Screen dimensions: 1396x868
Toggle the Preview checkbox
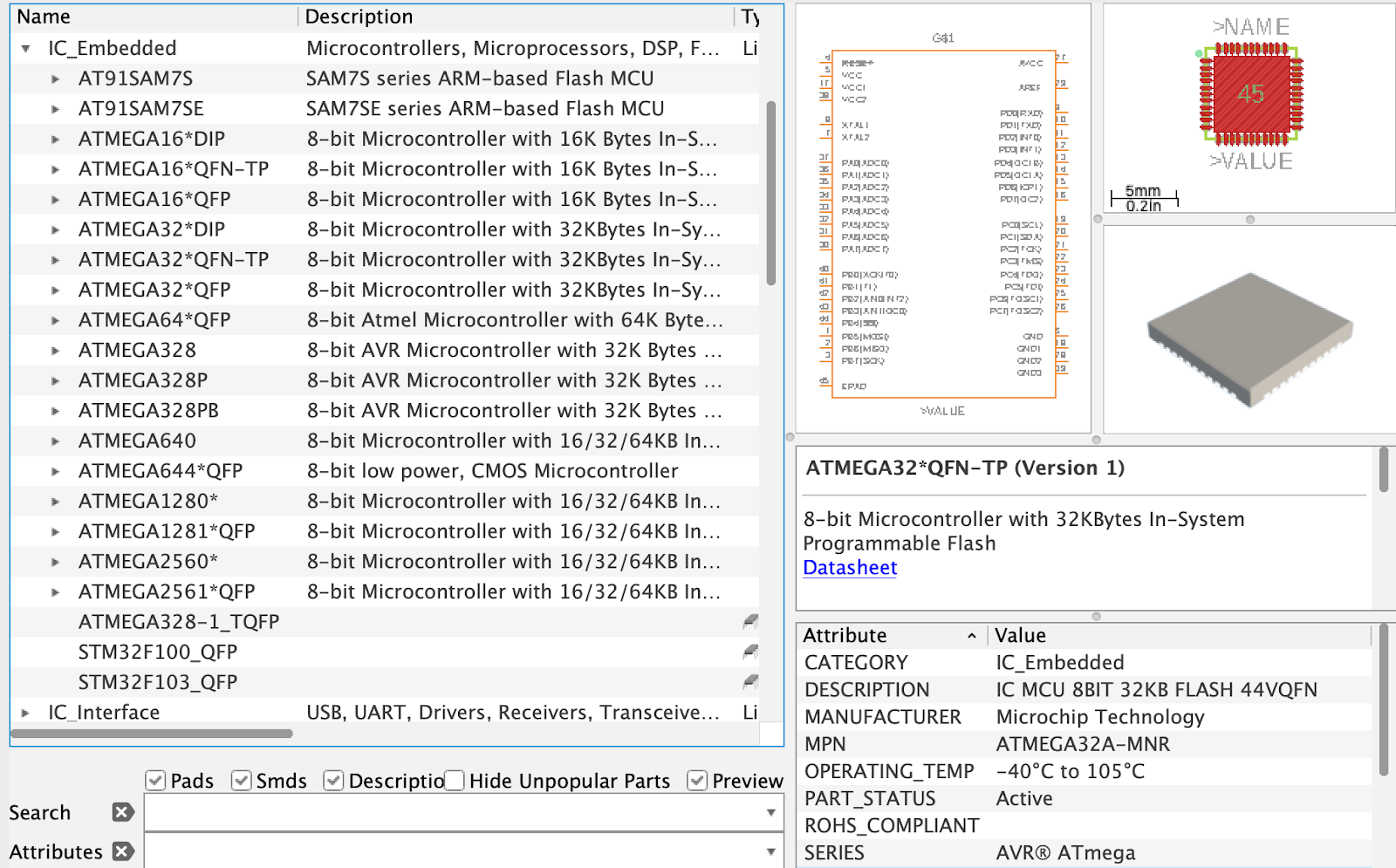697,781
